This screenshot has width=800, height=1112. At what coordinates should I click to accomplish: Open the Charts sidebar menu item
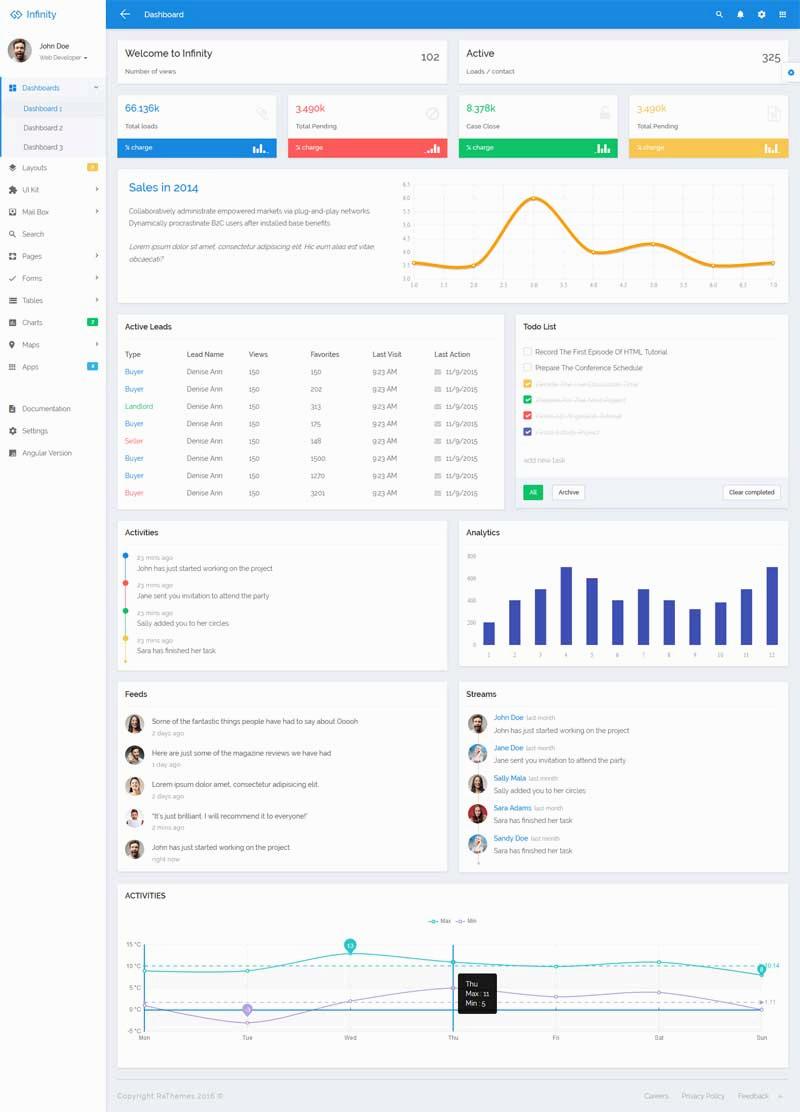click(33, 323)
